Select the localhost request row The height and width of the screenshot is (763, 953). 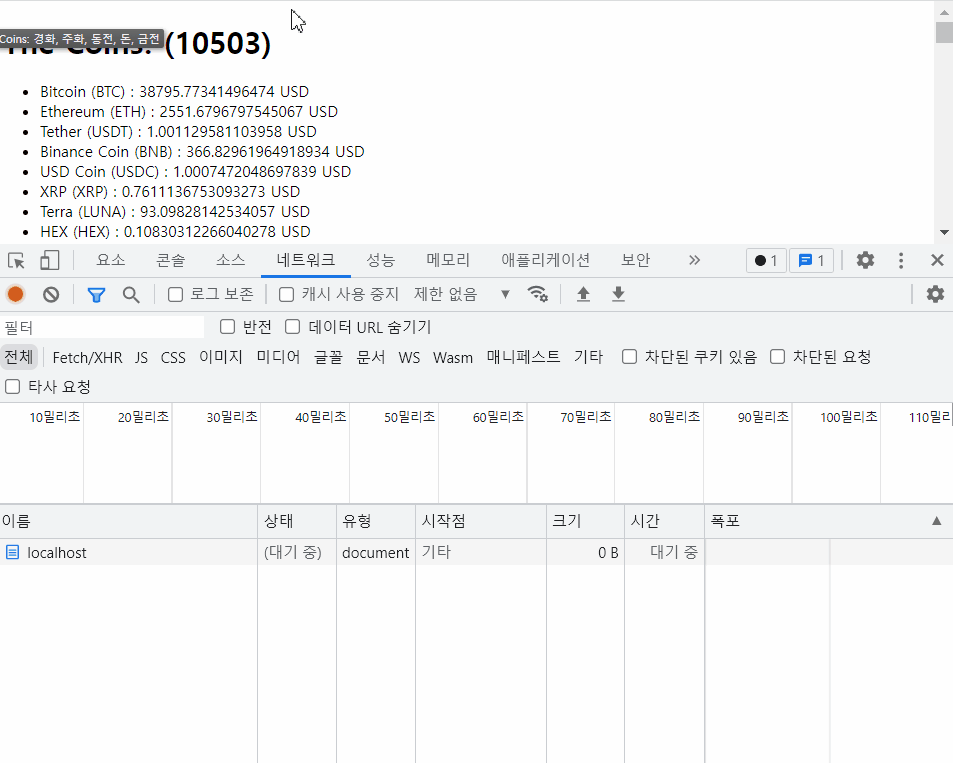point(476,552)
